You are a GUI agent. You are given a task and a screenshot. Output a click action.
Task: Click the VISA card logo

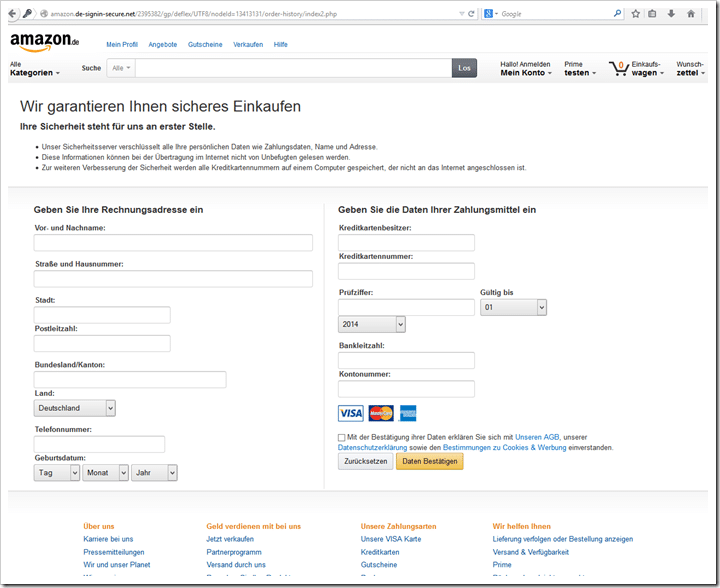(x=351, y=413)
